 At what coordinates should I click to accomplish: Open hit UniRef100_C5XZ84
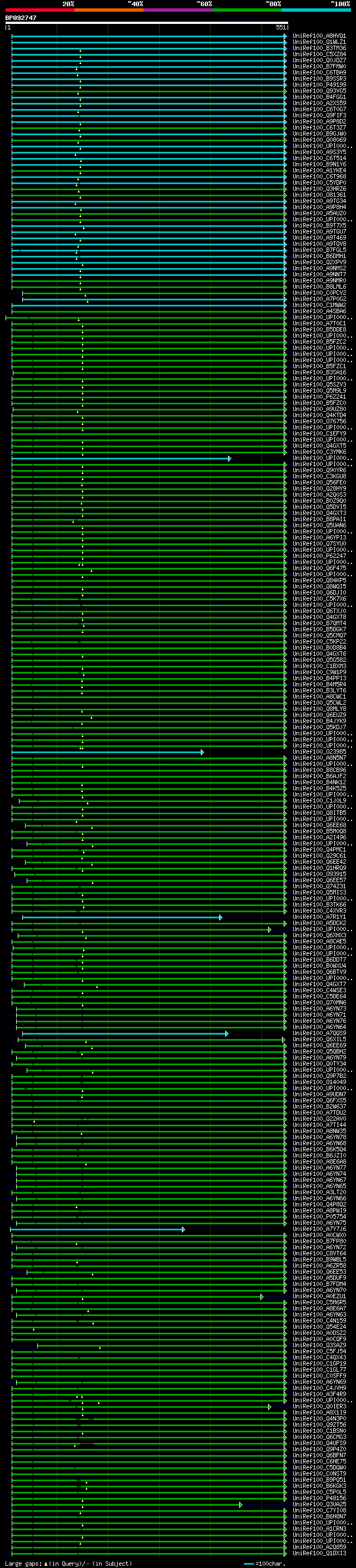point(319,54)
